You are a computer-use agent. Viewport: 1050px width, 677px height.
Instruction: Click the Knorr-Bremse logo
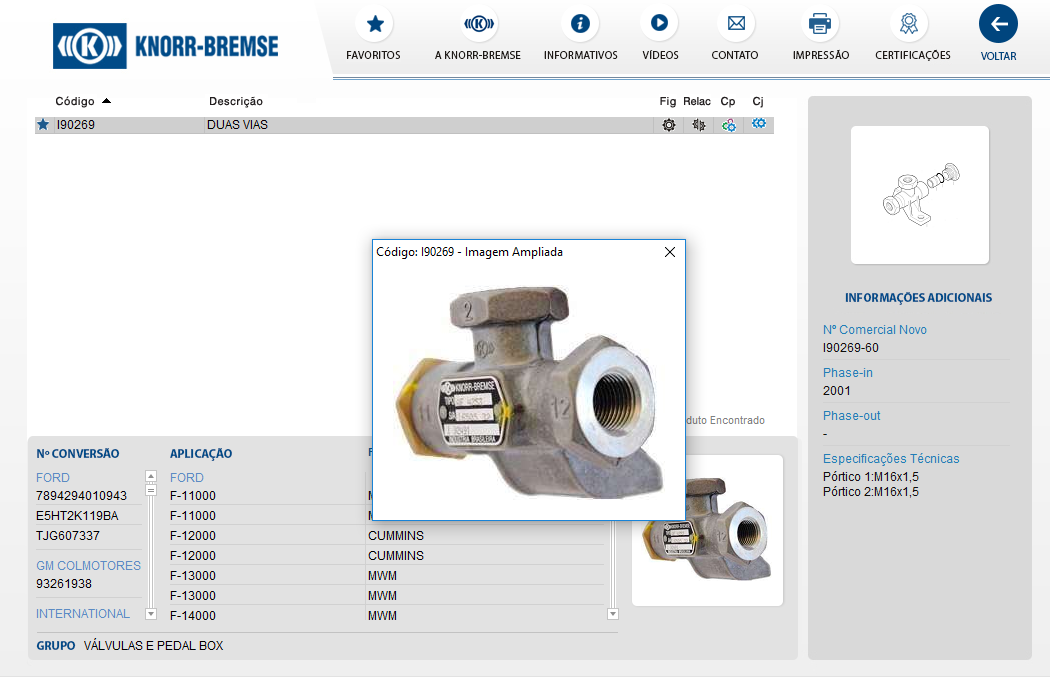click(x=166, y=46)
